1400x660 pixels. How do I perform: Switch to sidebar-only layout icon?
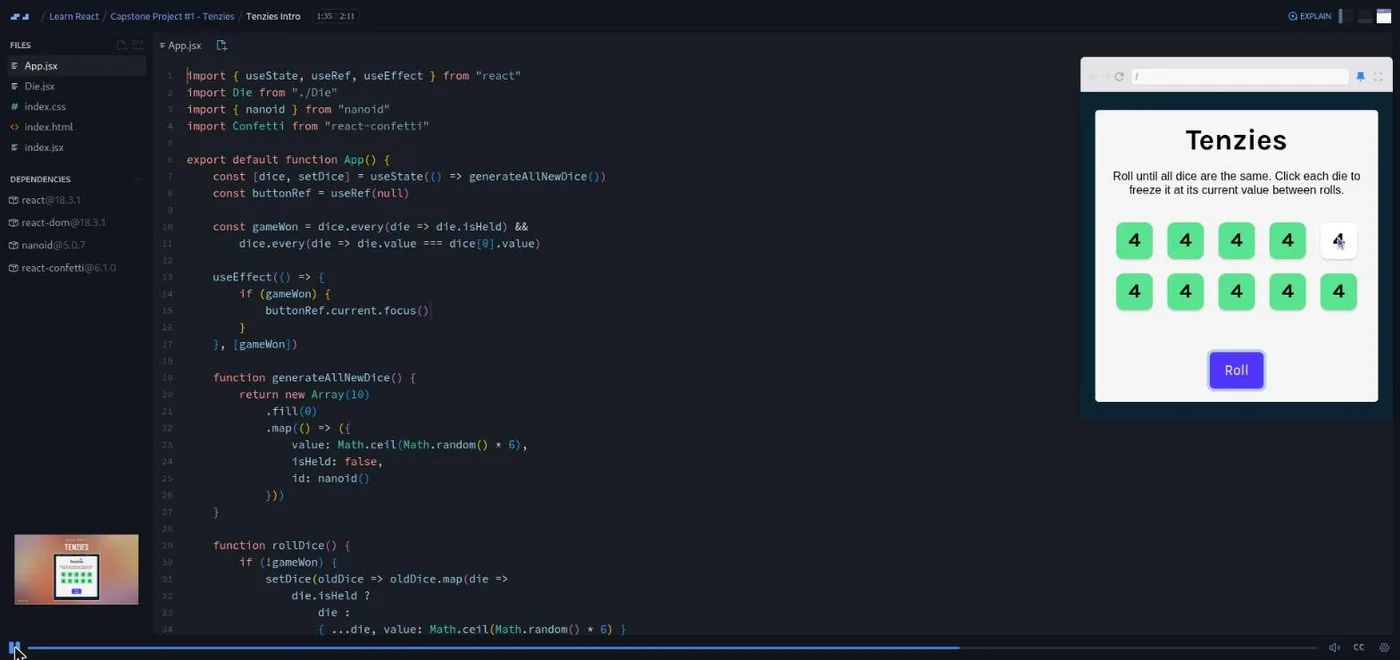pyautogui.click(x=1345, y=16)
